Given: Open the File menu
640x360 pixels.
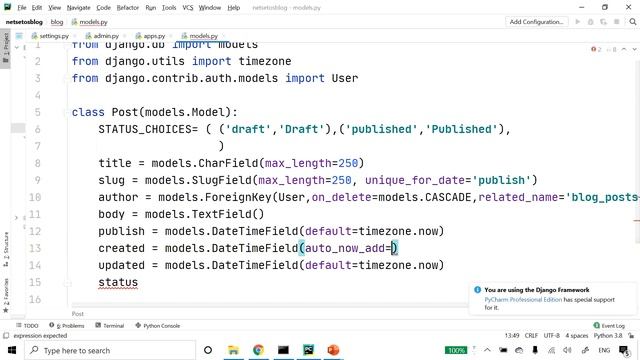Looking at the screenshot, I should pyautogui.click(x=22, y=7).
